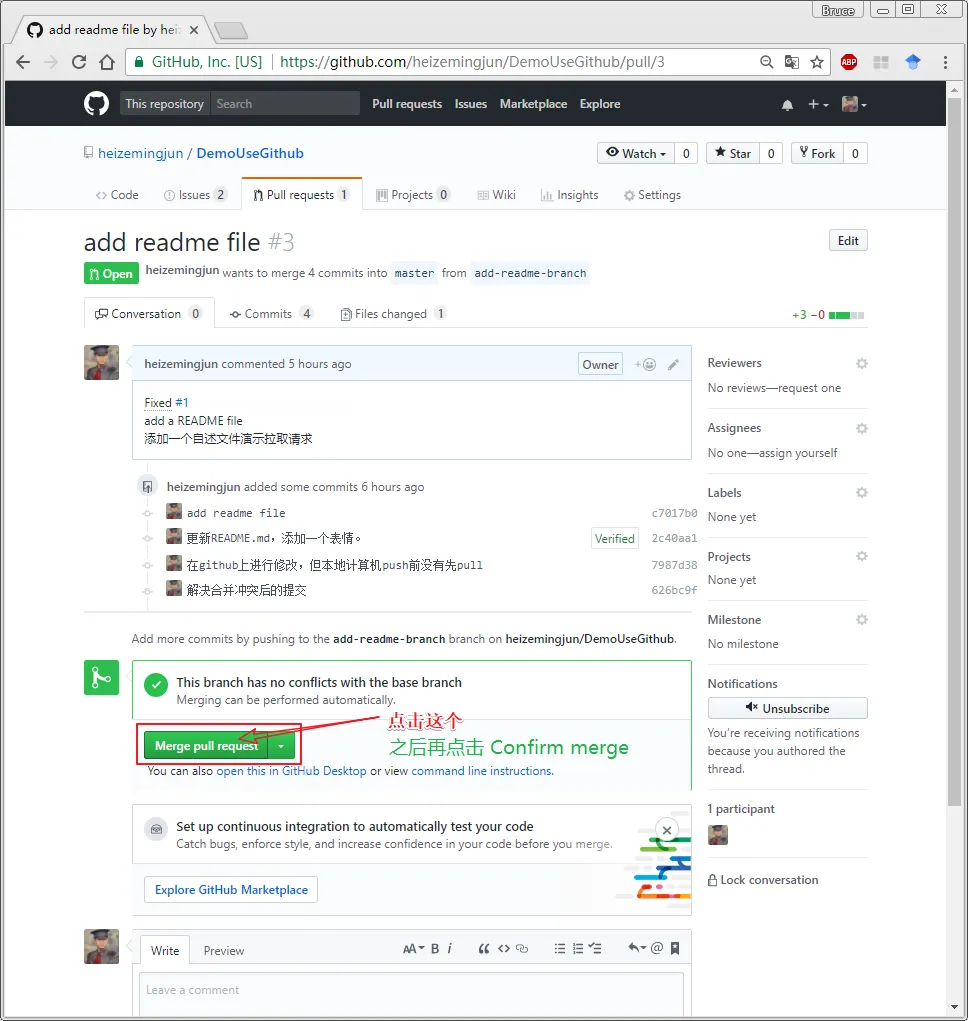Image resolution: width=968 pixels, height=1021 pixels.
Task: Click the bold formatting icon
Action: 435,949
